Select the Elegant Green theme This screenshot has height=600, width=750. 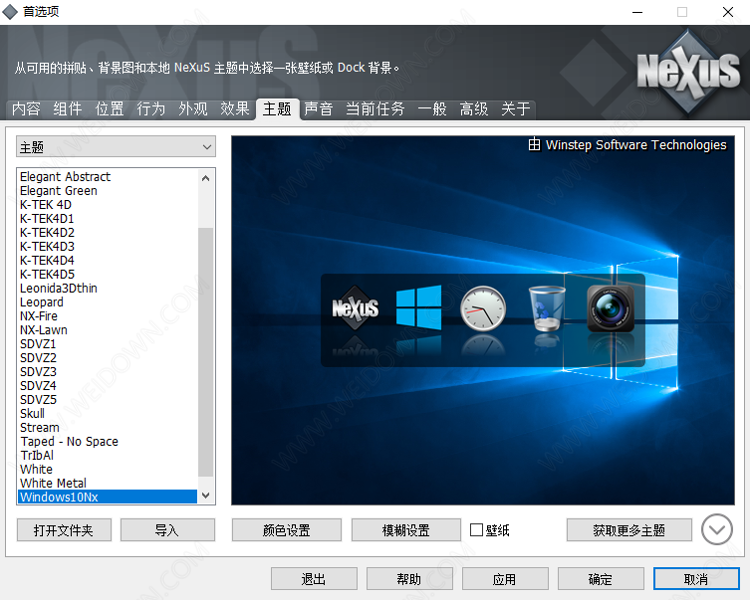pos(107,190)
